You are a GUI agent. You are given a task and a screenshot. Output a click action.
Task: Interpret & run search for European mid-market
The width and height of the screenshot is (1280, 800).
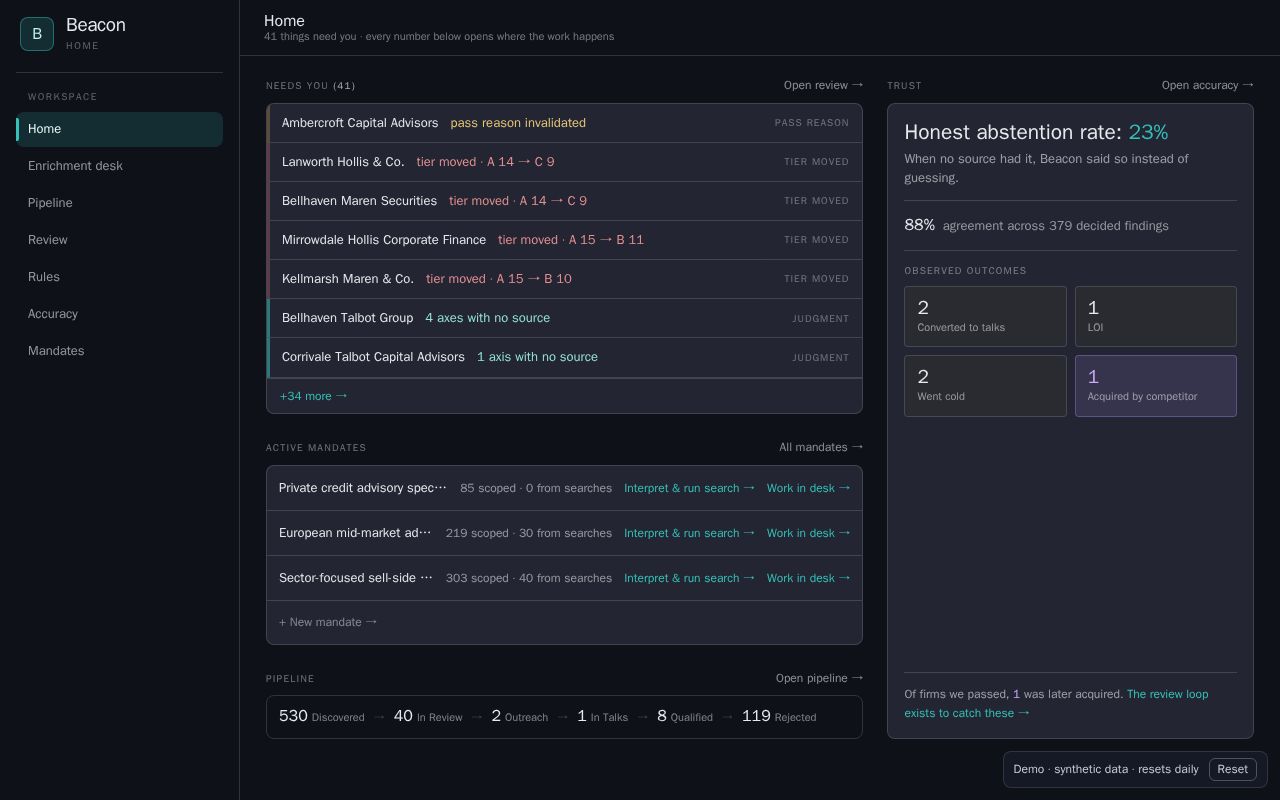tap(689, 533)
